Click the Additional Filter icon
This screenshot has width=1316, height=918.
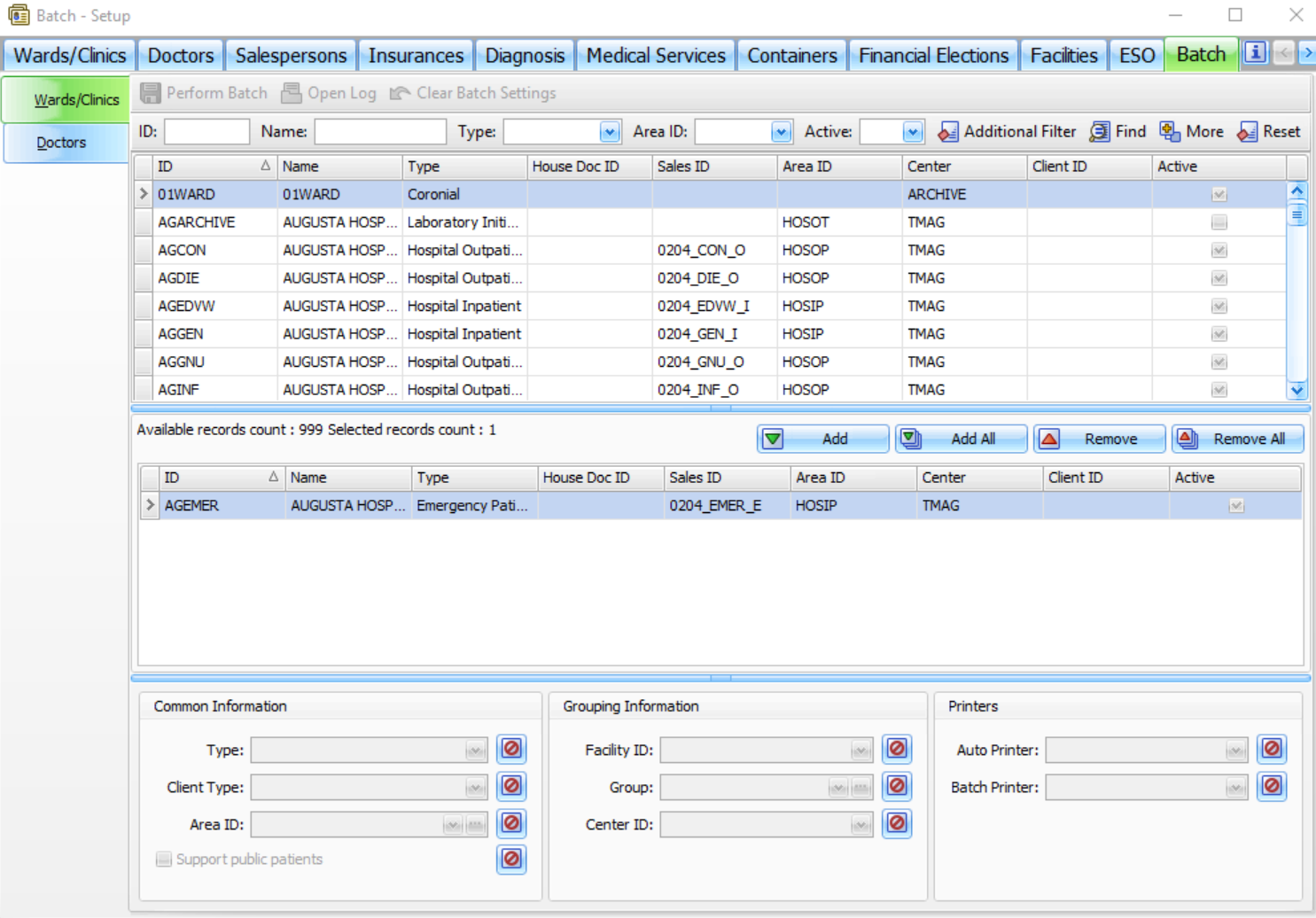[947, 132]
